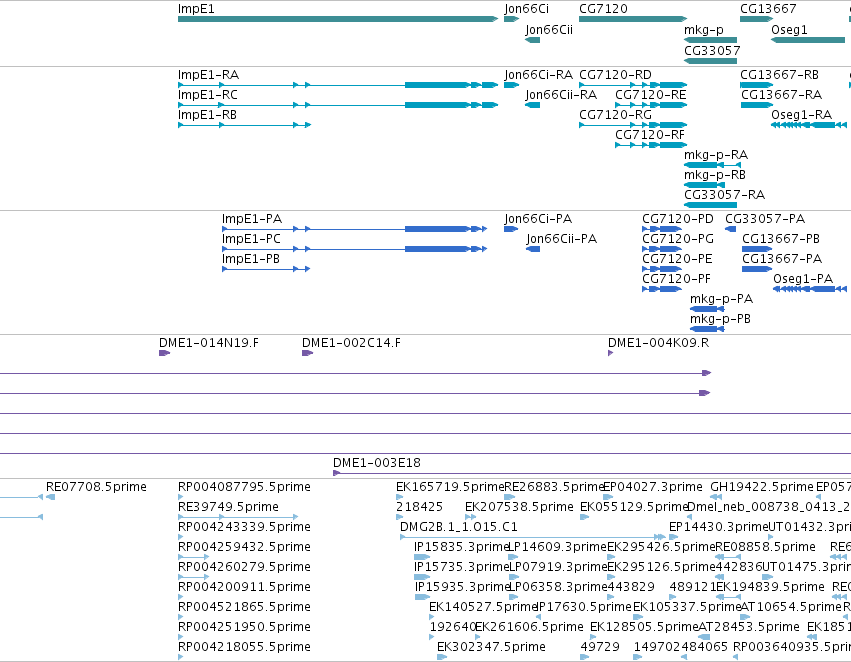Select the DME1-014N19.F clone end
The width and height of the screenshot is (851, 662).
164,353
